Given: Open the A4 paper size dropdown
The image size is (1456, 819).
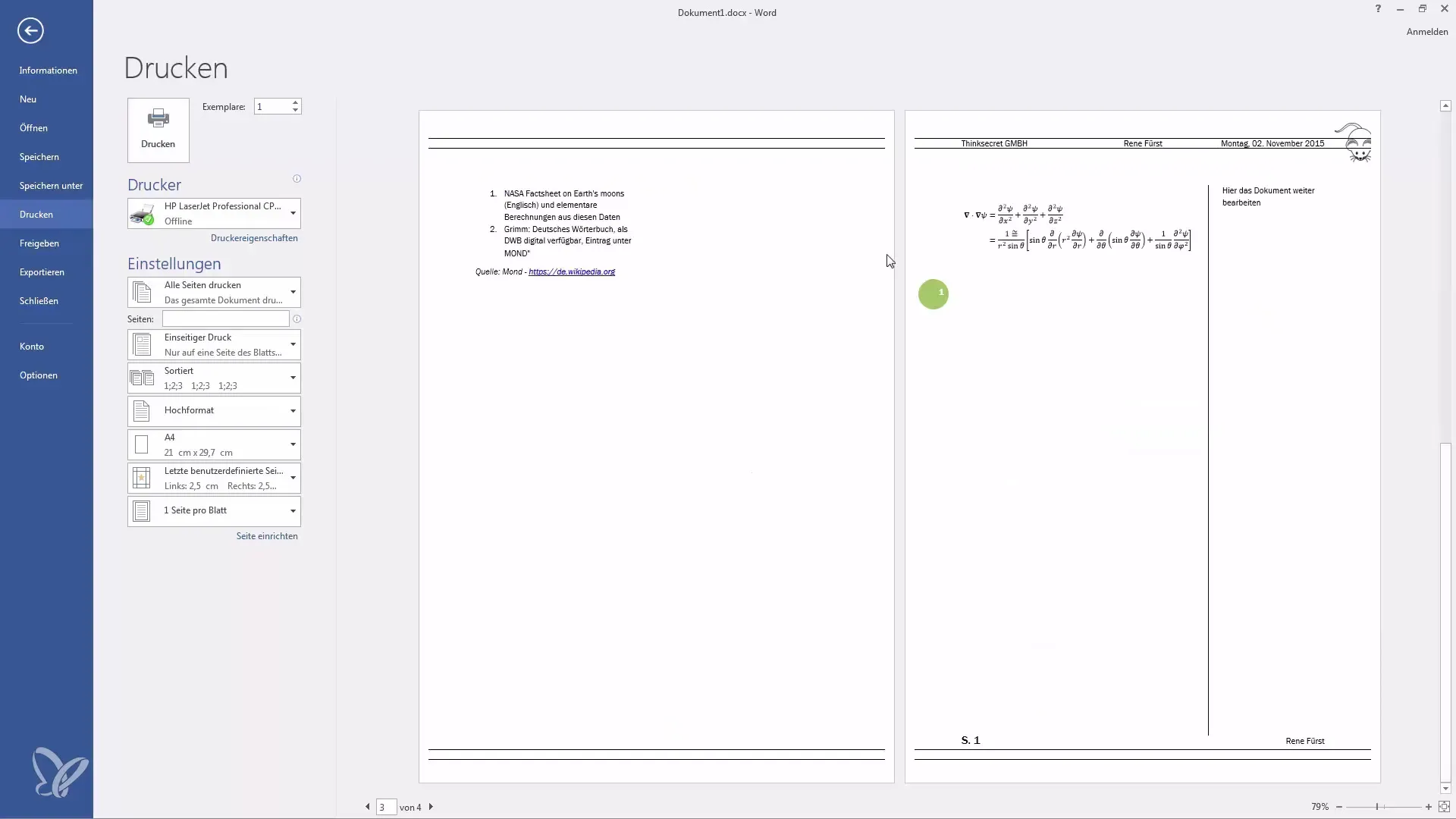Looking at the screenshot, I should [x=214, y=445].
